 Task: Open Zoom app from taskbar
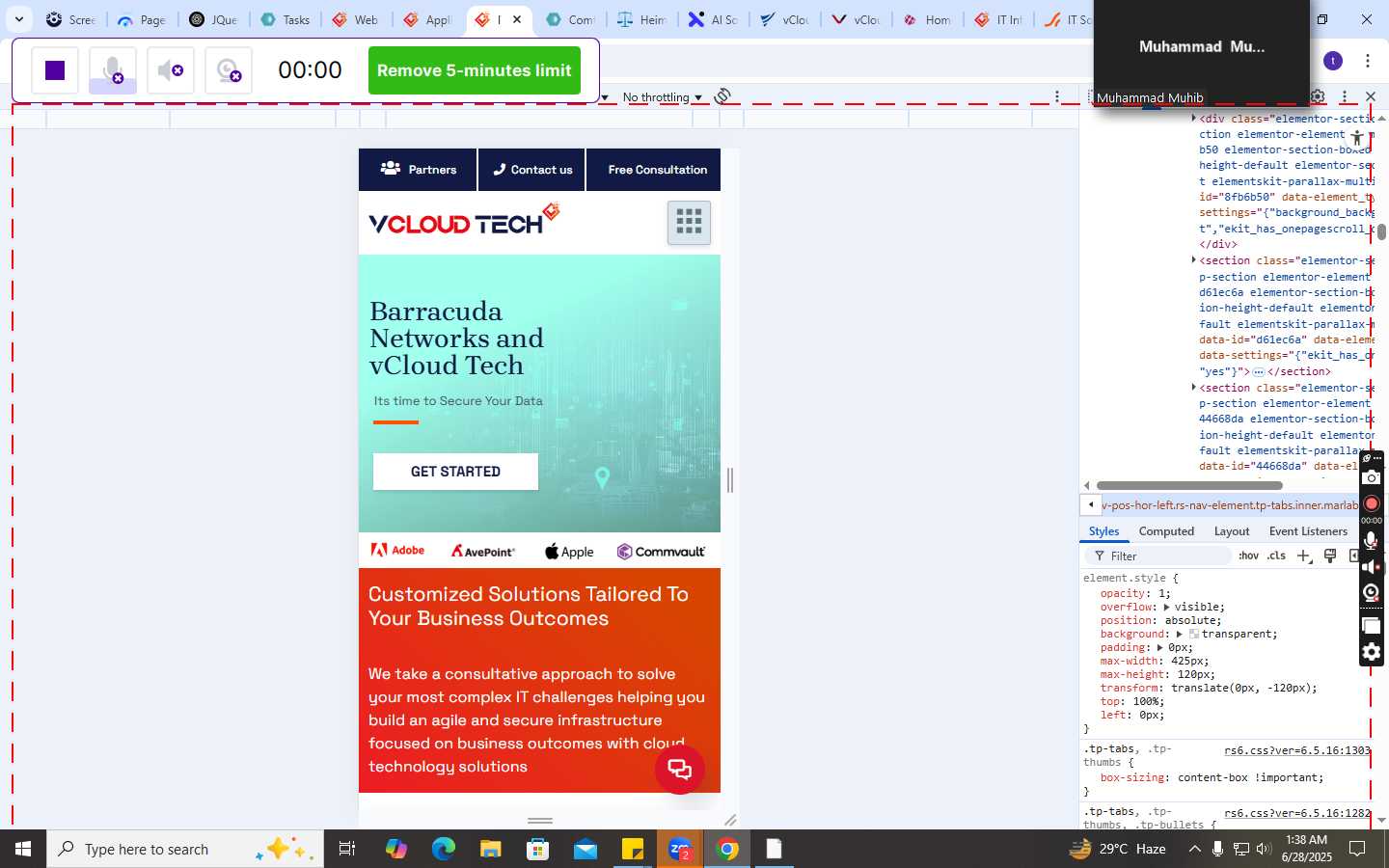click(680, 849)
